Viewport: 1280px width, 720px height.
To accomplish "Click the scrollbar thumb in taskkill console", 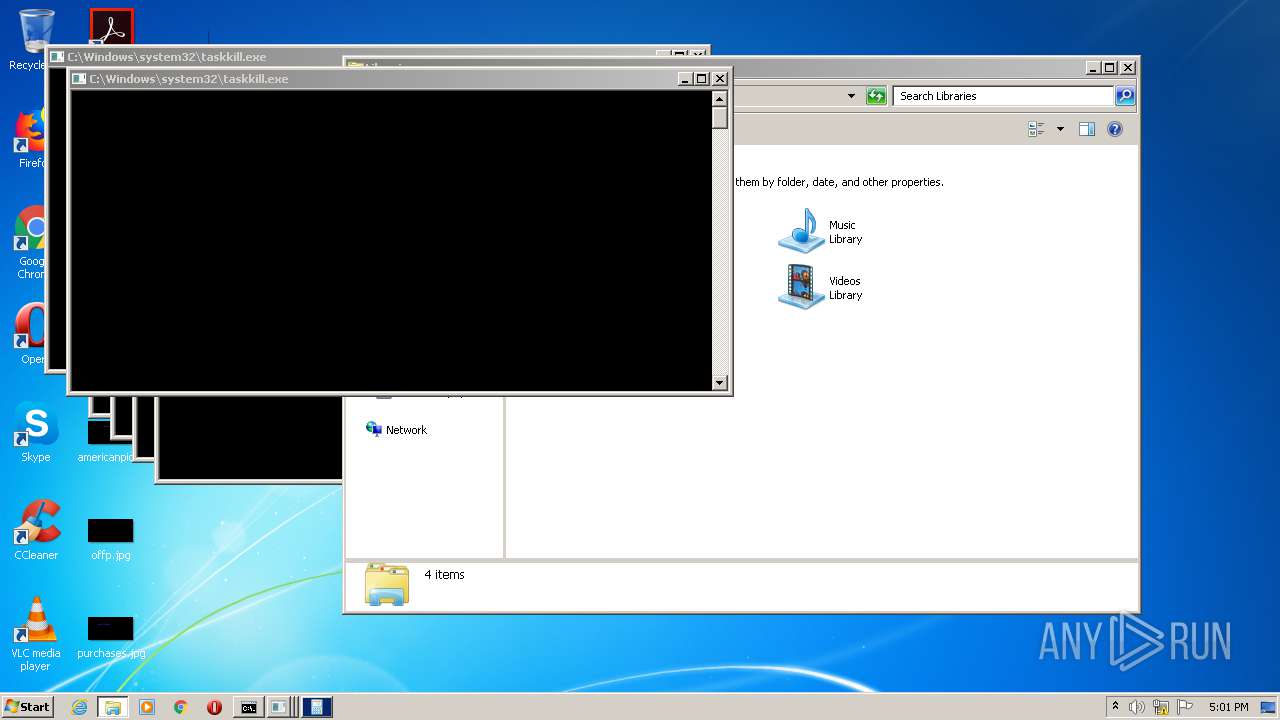I will pyautogui.click(x=719, y=117).
